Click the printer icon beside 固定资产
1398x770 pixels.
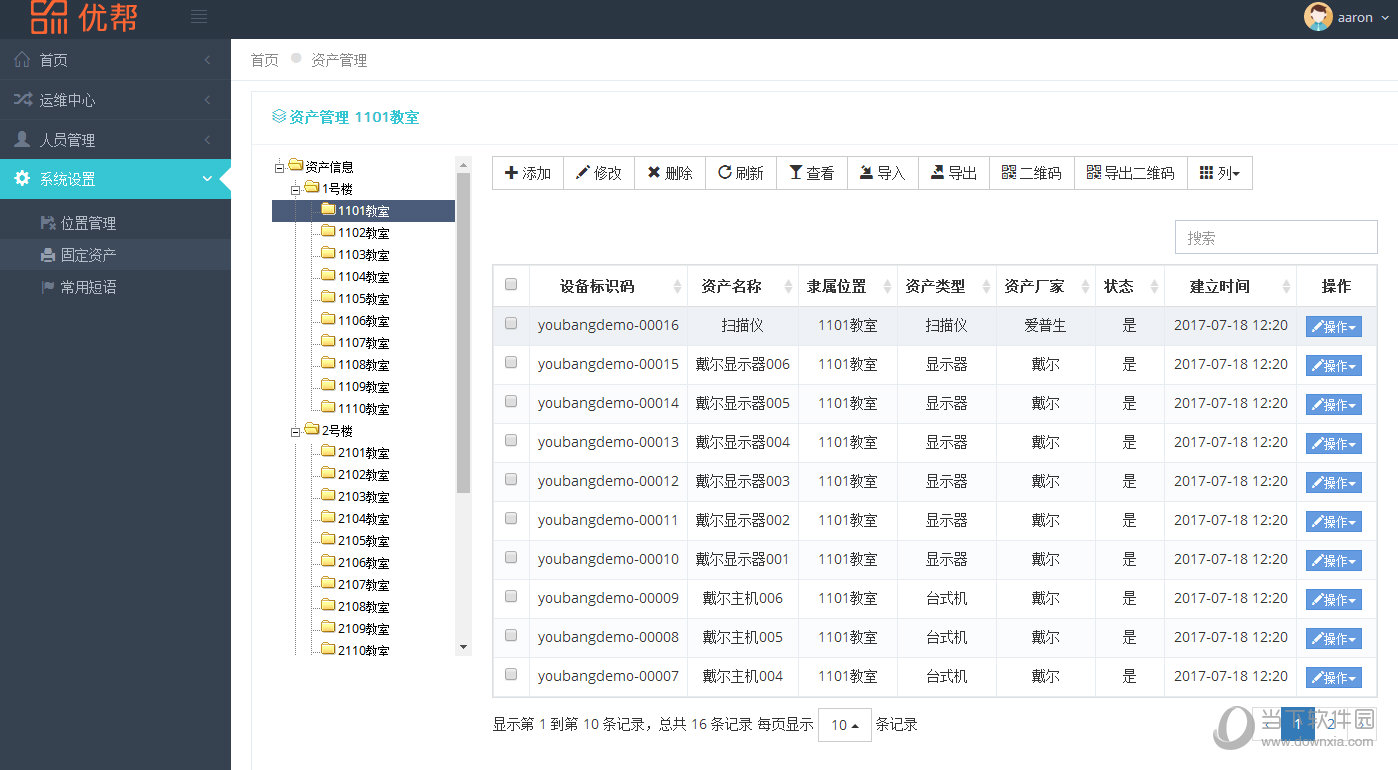[x=48, y=255]
